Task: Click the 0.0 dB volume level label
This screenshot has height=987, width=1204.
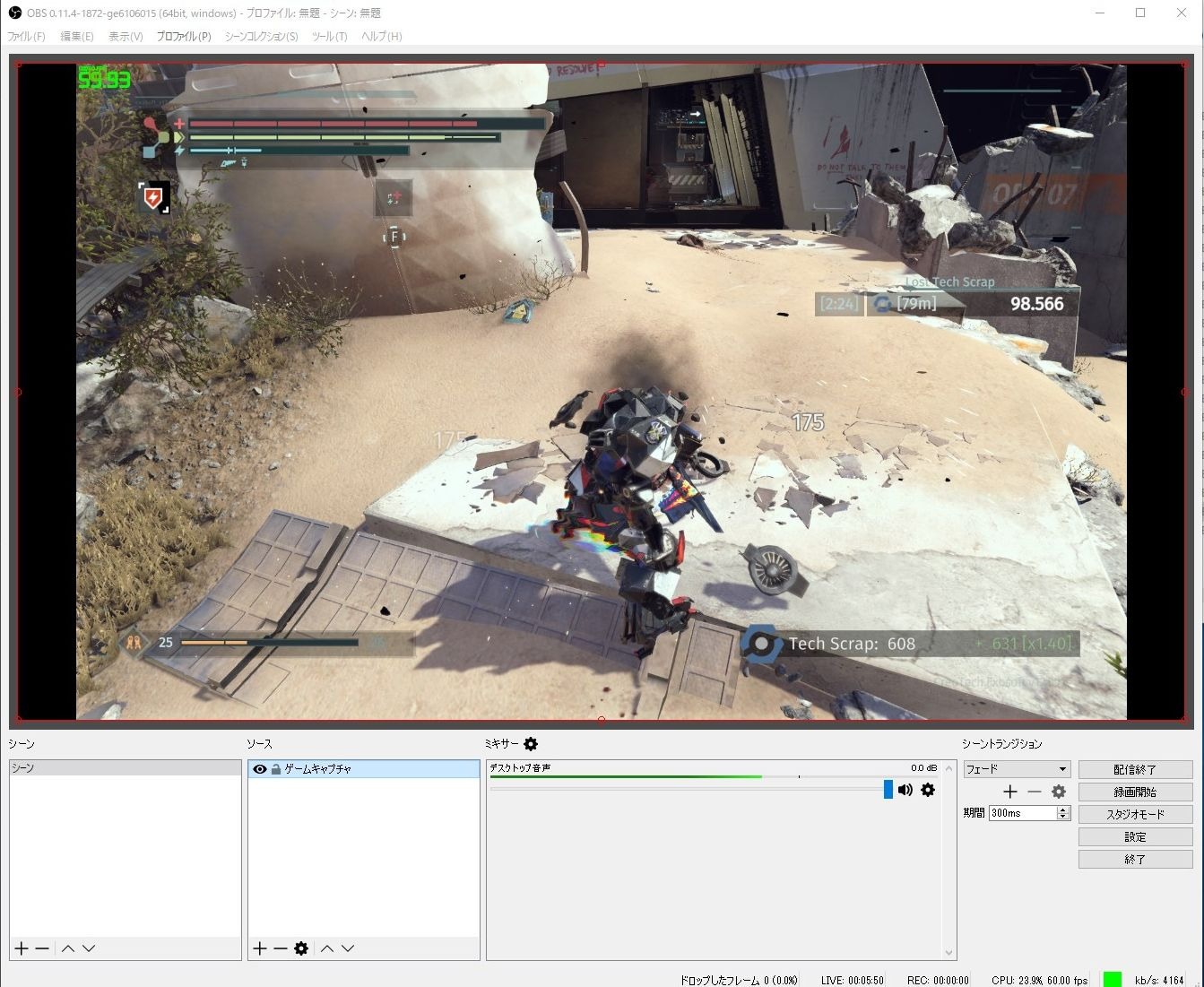Action: coord(923,767)
